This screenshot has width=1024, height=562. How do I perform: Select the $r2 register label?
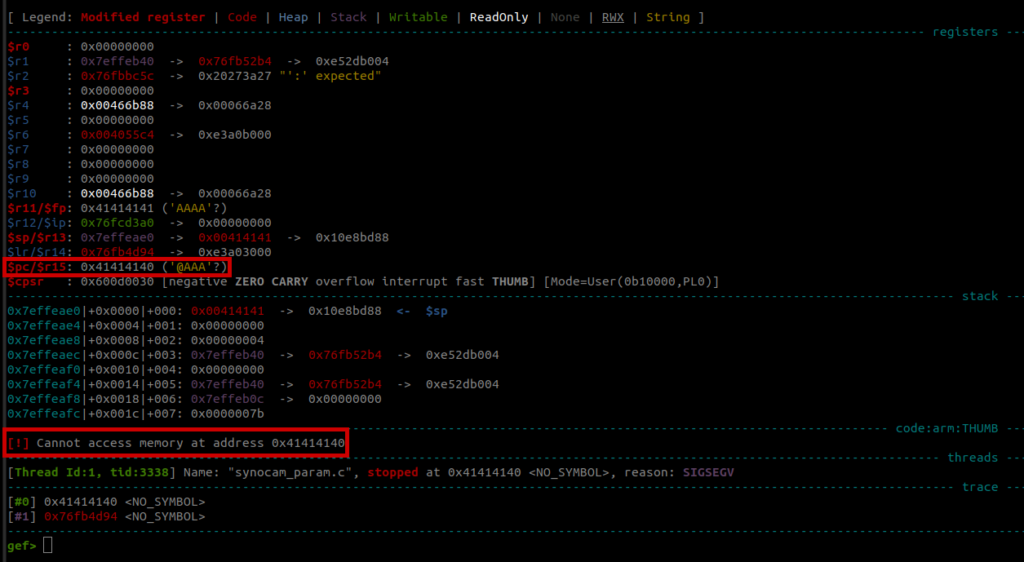tap(18, 76)
